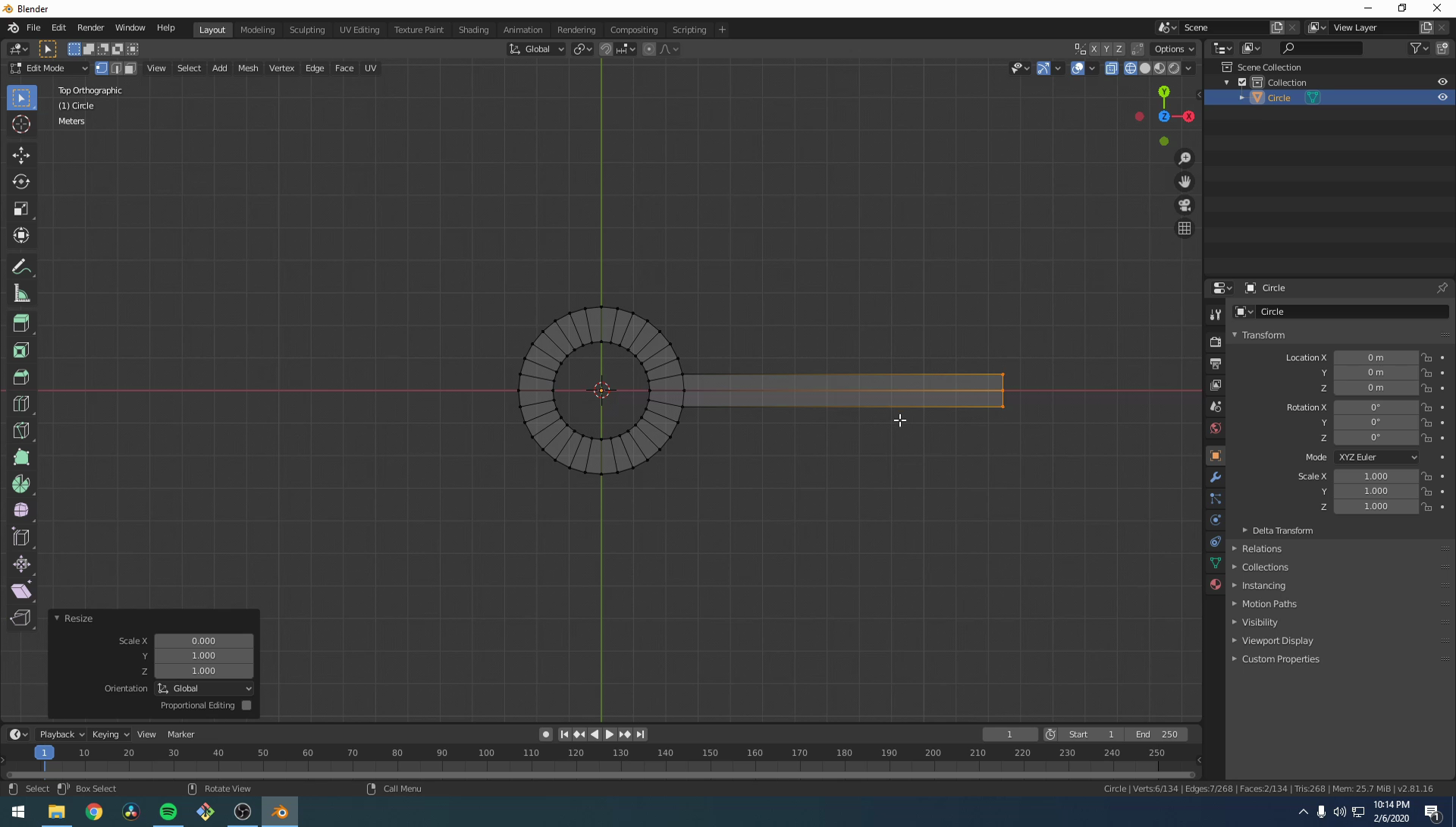
Task: Enable Proportional Editing checkbox
Action: tap(246, 706)
